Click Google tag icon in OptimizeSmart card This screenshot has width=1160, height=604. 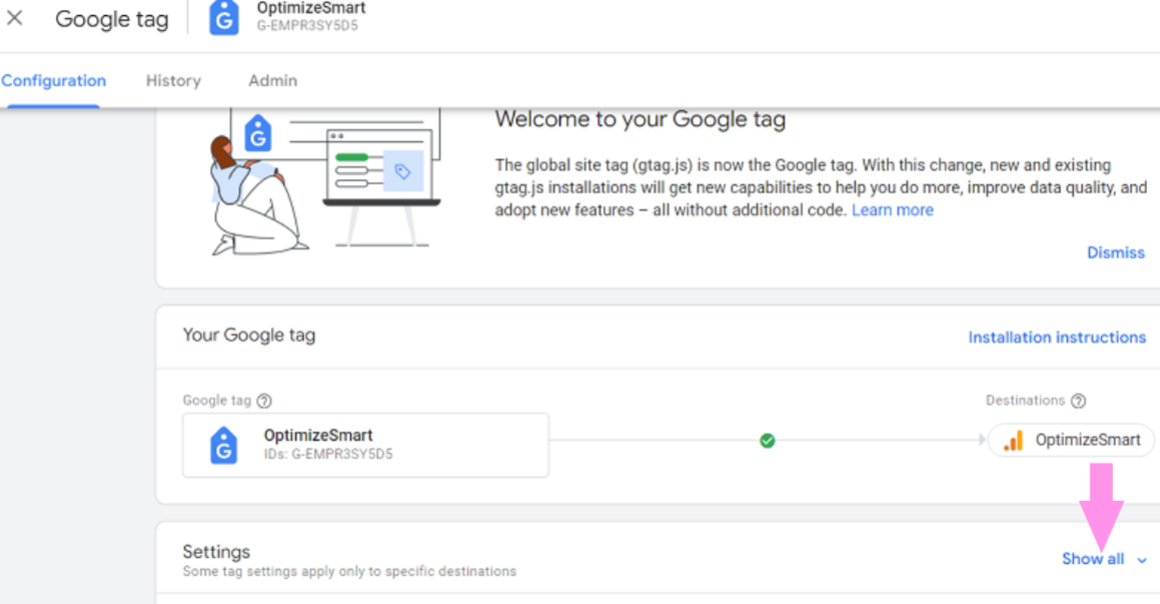[224, 445]
